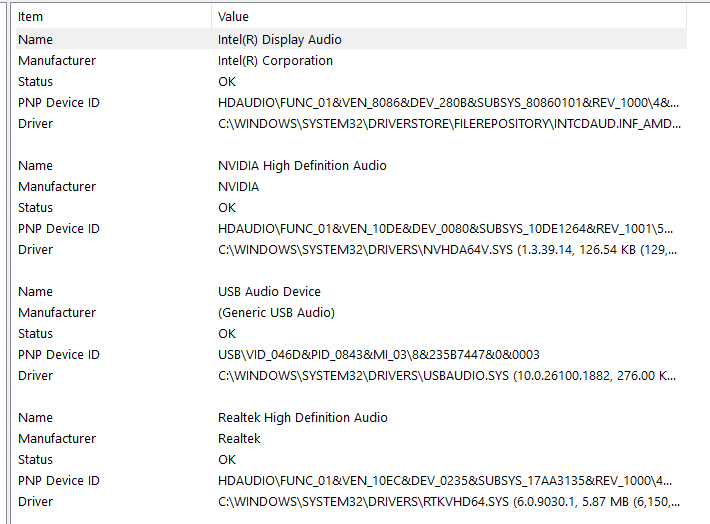Select the NVHDA64V.SYS driver row
The height and width of the screenshot is (524, 710).
[x=351, y=250]
